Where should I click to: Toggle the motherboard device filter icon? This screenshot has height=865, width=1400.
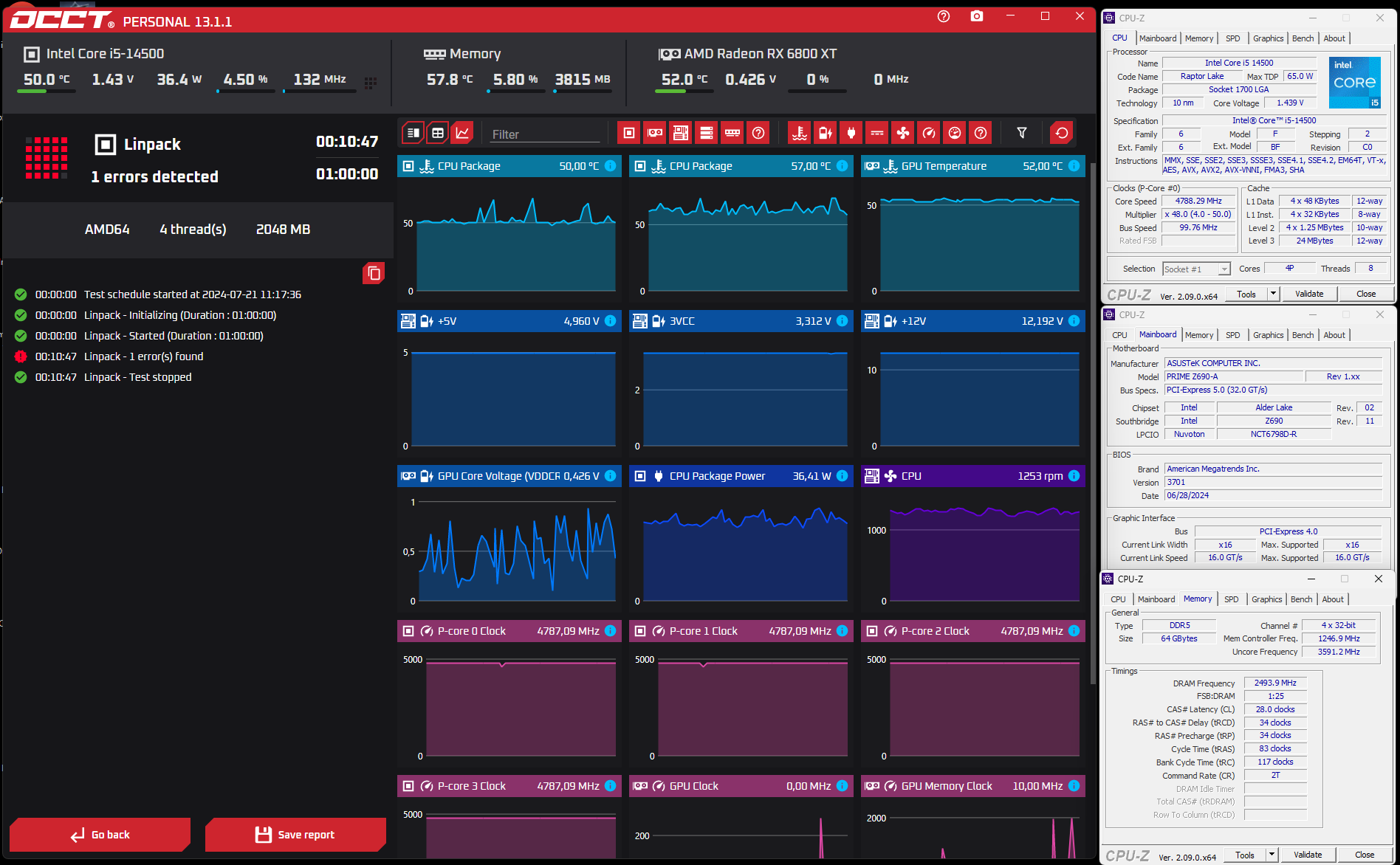point(681,133)
